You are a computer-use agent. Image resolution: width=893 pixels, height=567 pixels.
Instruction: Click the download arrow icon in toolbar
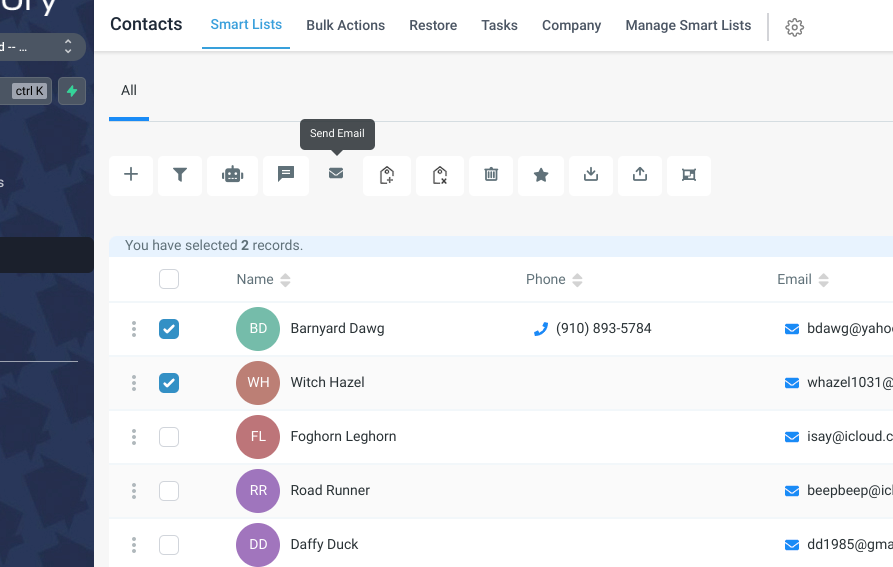pos(591,174)
